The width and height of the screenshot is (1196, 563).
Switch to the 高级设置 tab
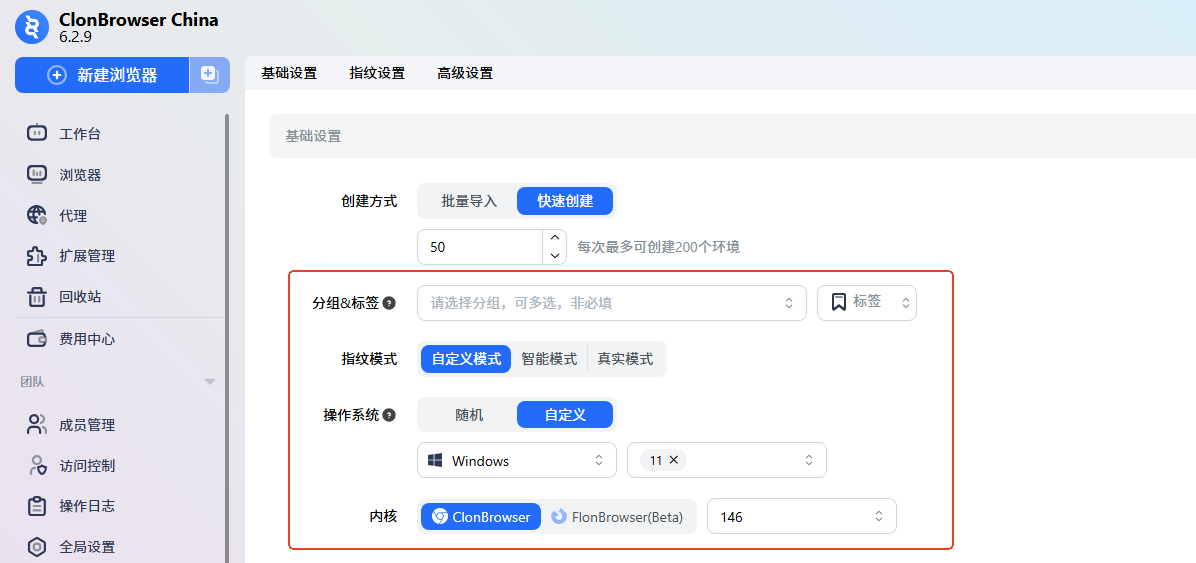pyautogui.click(x=465, y=73)
